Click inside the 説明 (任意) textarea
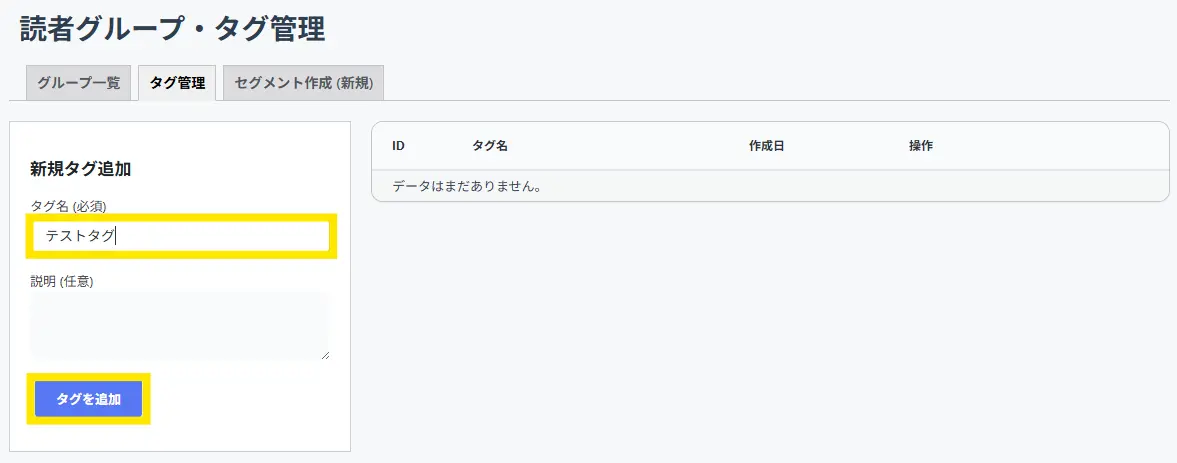The width and height of the screenshot is (1177, 463). [x=179, y=326]
